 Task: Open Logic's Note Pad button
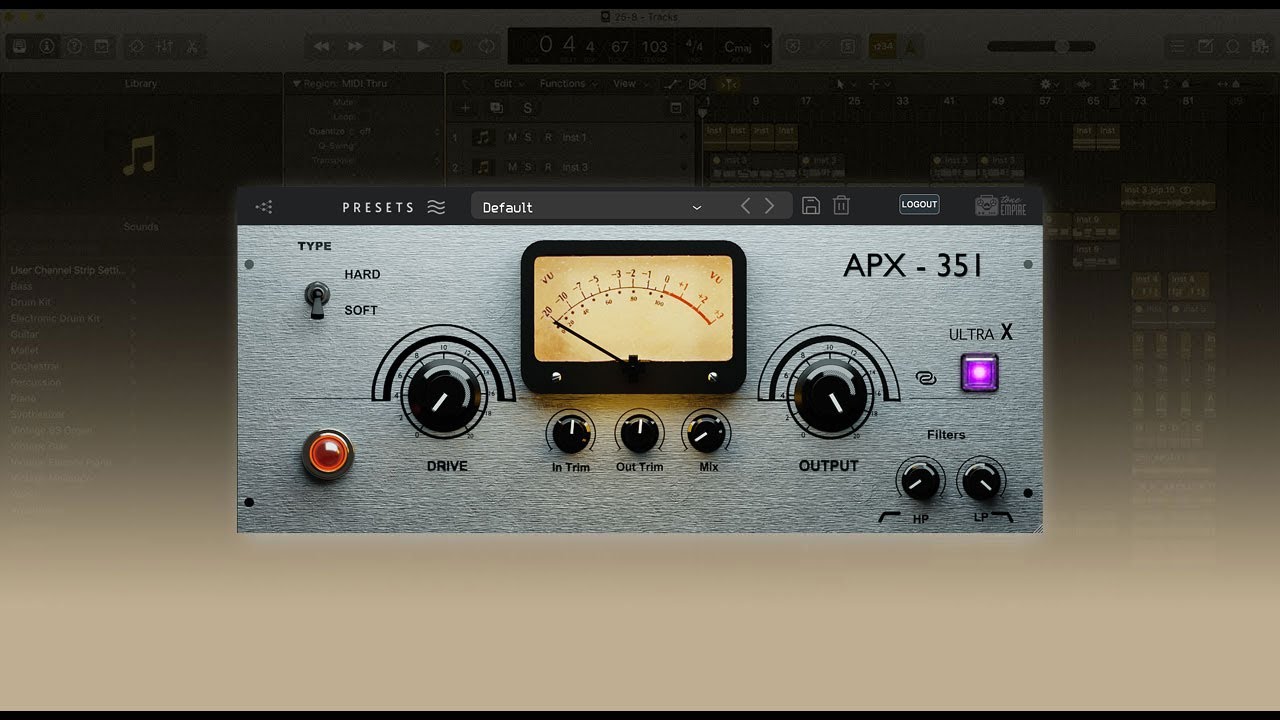click(x=1206, y=46)
